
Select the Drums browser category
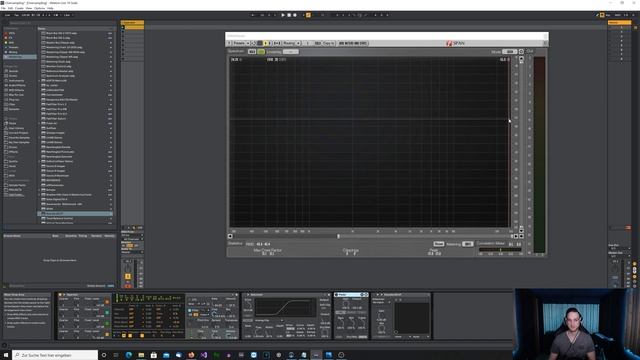point(13,76)
